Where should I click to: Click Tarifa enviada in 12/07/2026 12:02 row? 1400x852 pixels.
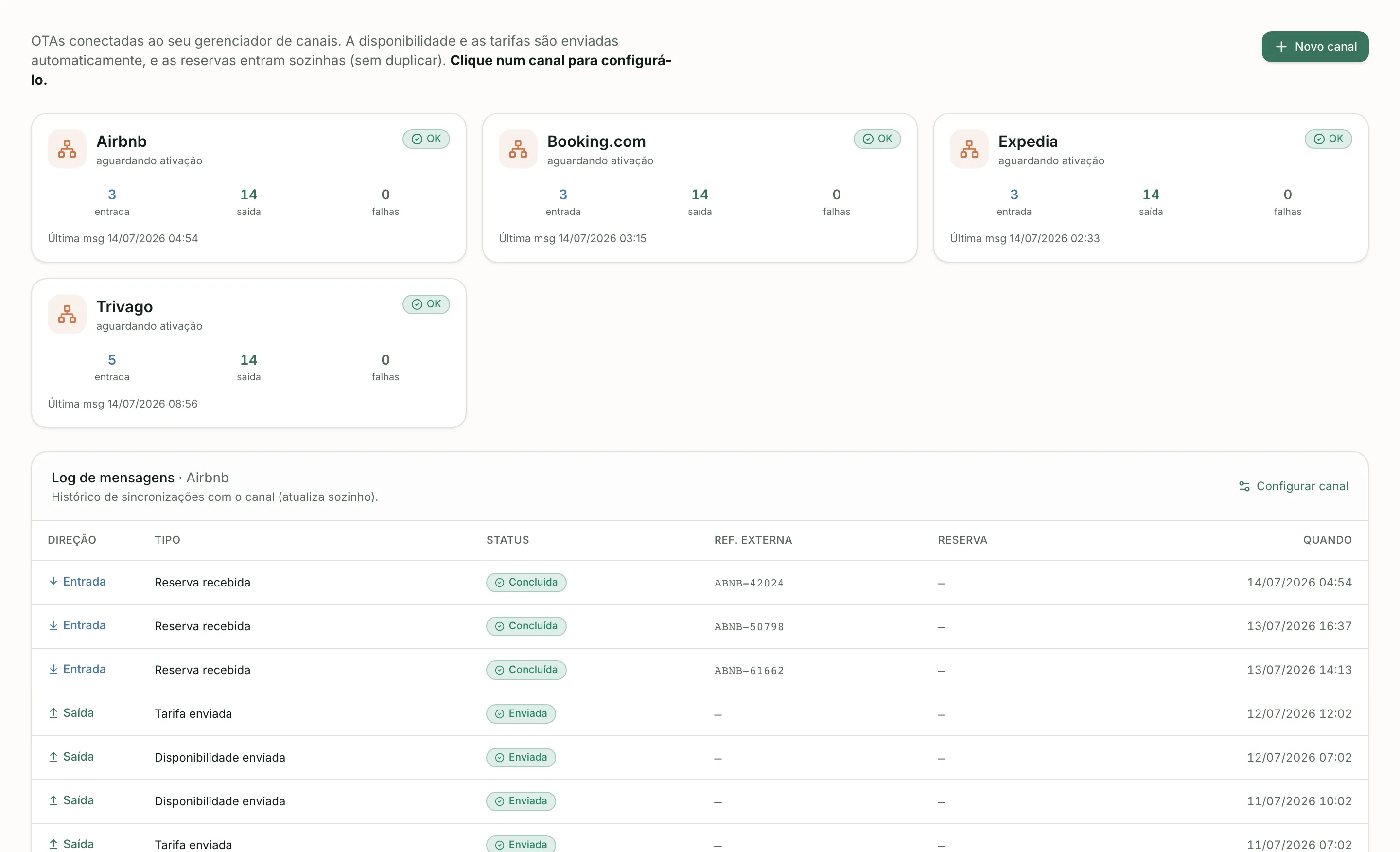(193, 713)
